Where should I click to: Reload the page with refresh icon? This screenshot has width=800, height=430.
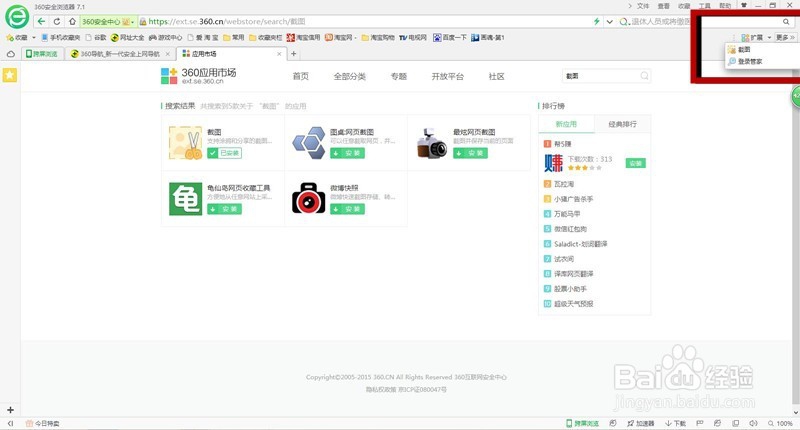click(x=57, y=21)
